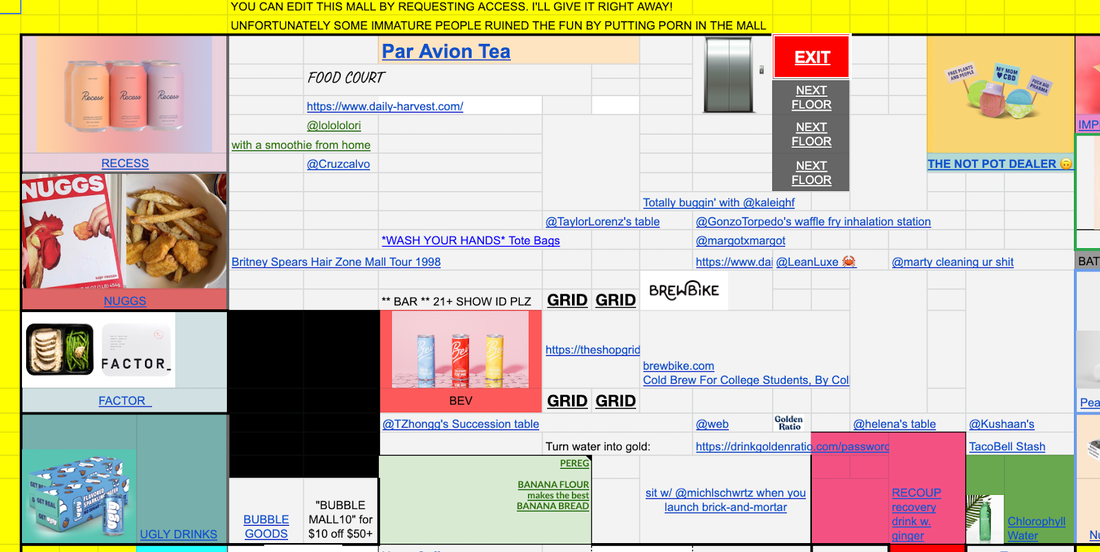Viewport: 1100px width, 552px height.
Task: Open the NUGGS store link
Action: [125, 301]
